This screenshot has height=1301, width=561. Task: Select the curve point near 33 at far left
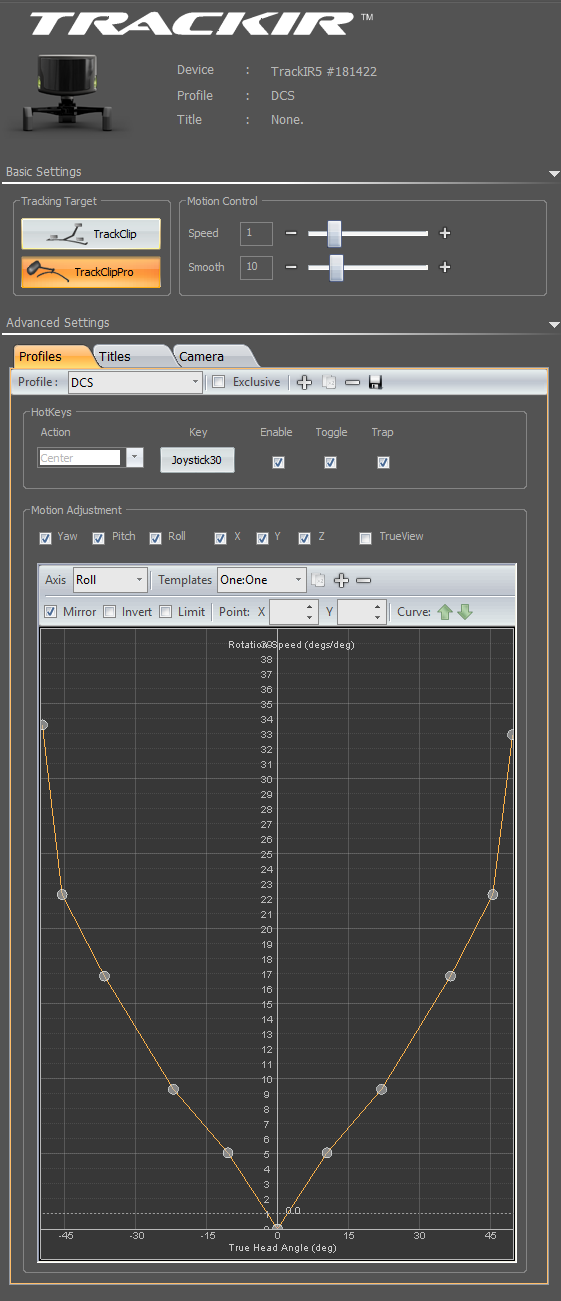click(43, 724)
